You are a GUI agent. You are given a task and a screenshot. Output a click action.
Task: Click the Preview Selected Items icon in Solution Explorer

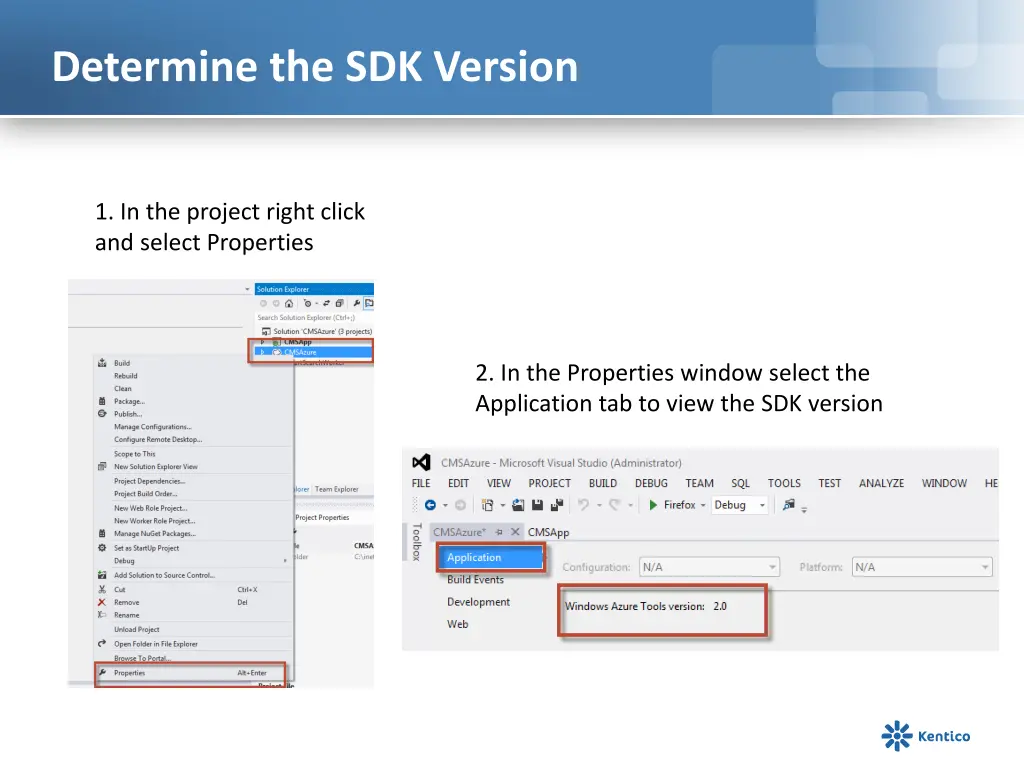(x=369, y=303)
